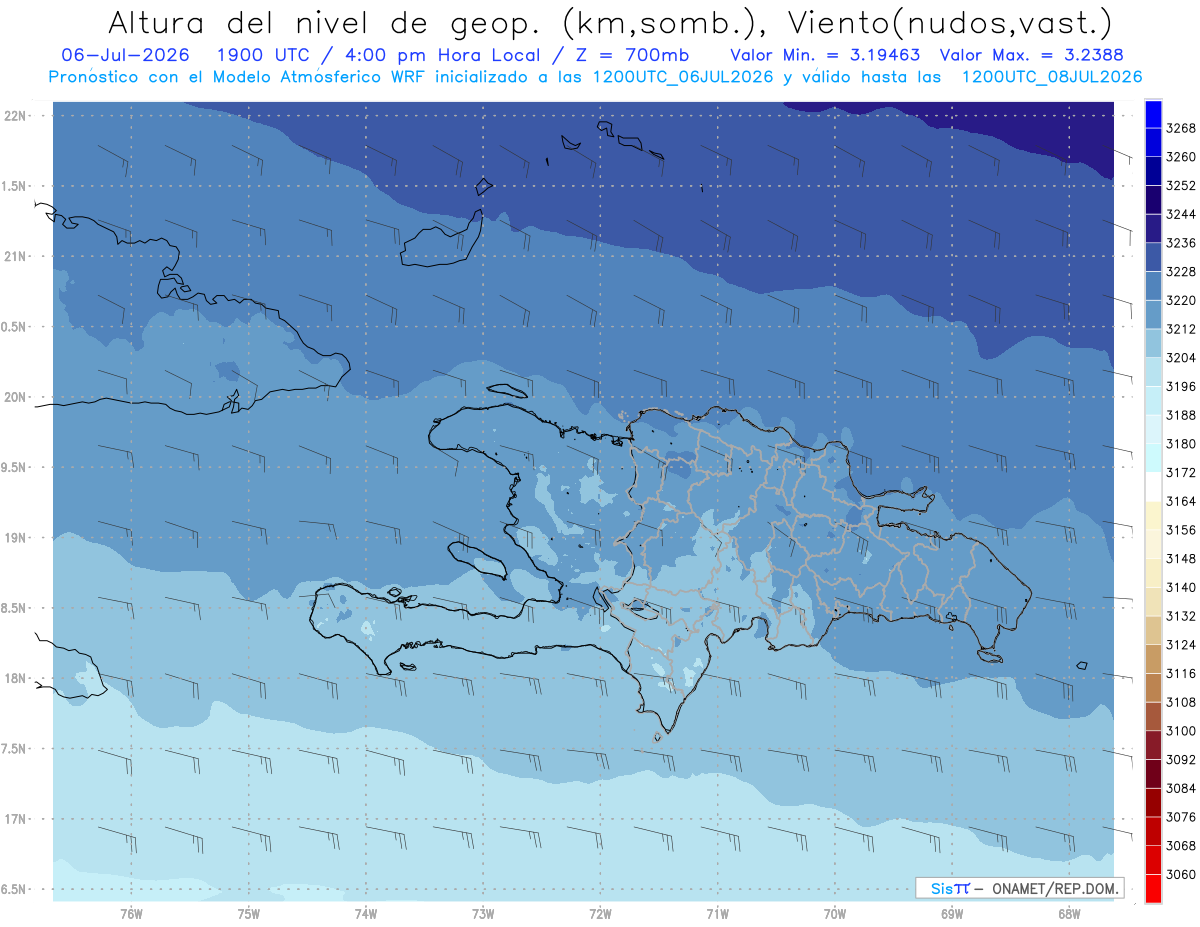Screen dimensions: 1200x927
Task: Click the legend value 3244
Action: [1180, 214]
